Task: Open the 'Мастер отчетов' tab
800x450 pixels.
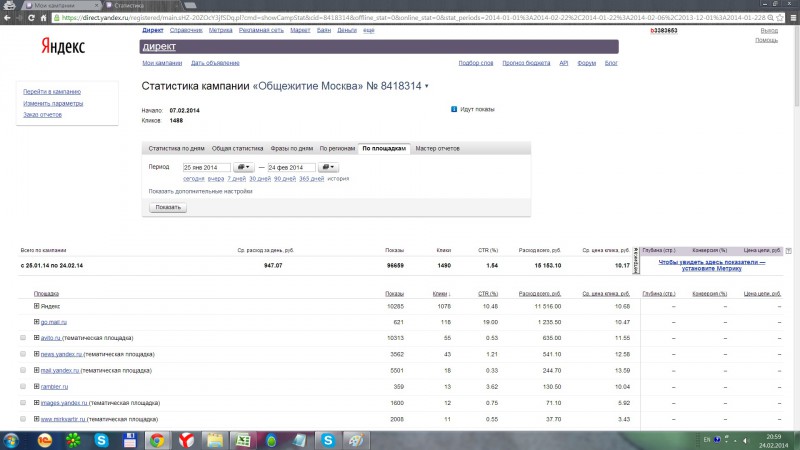Action: 437,148
